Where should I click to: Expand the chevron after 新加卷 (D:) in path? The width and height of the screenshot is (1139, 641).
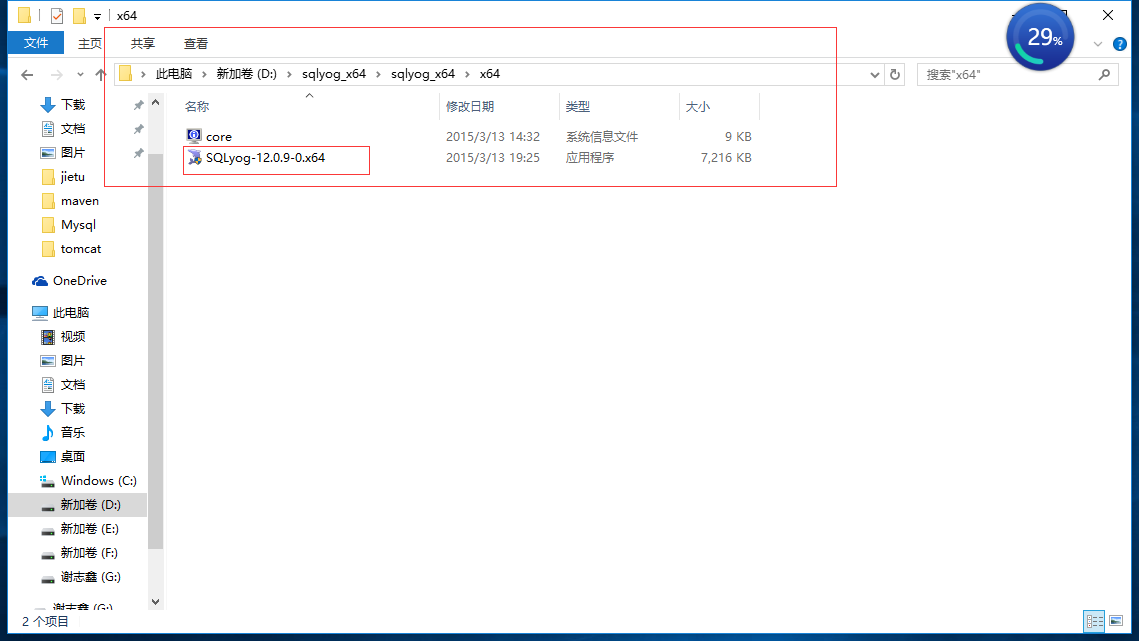click(289, 74)
